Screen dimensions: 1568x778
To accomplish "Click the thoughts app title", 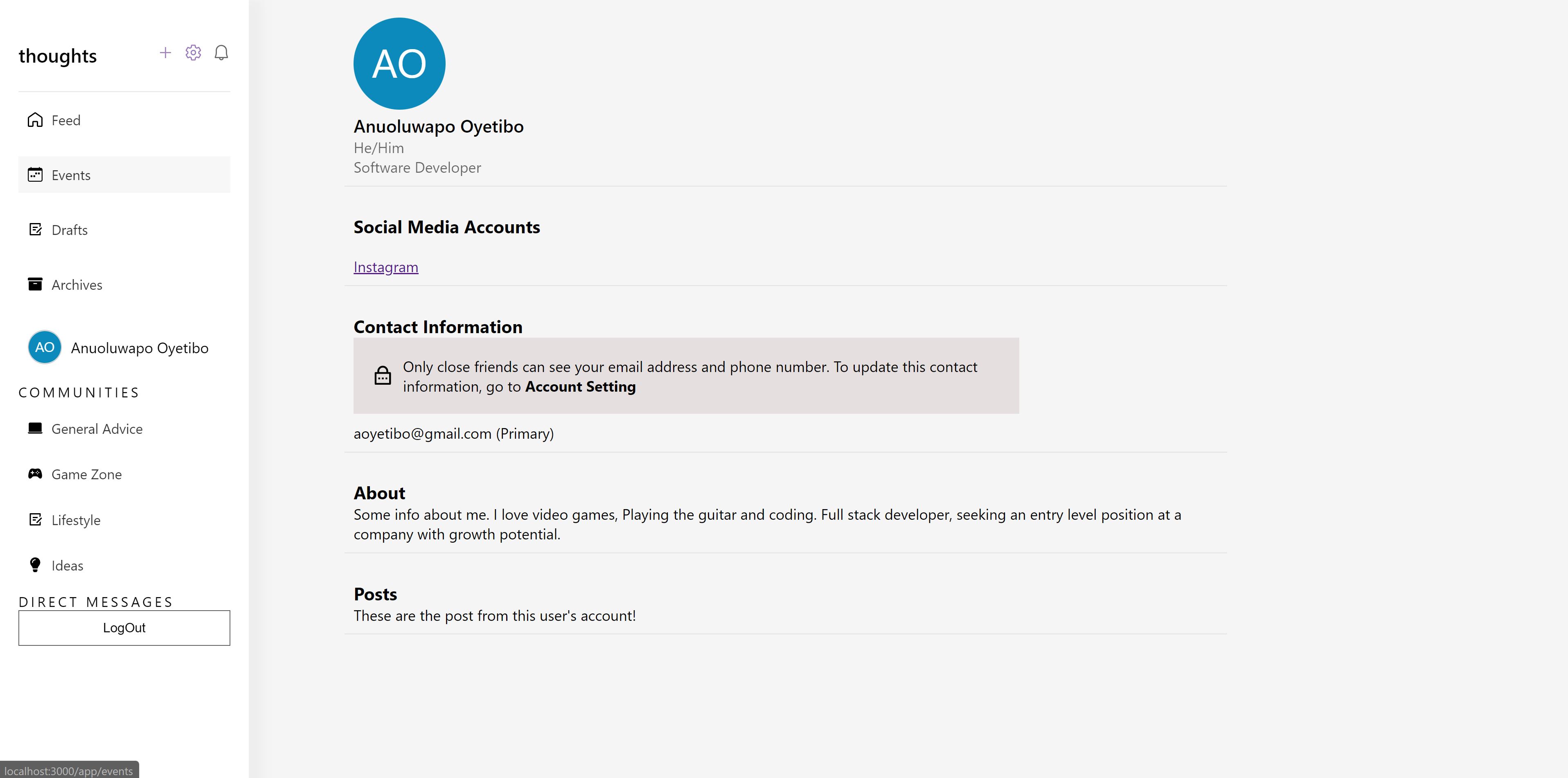I will pos(58,56).
